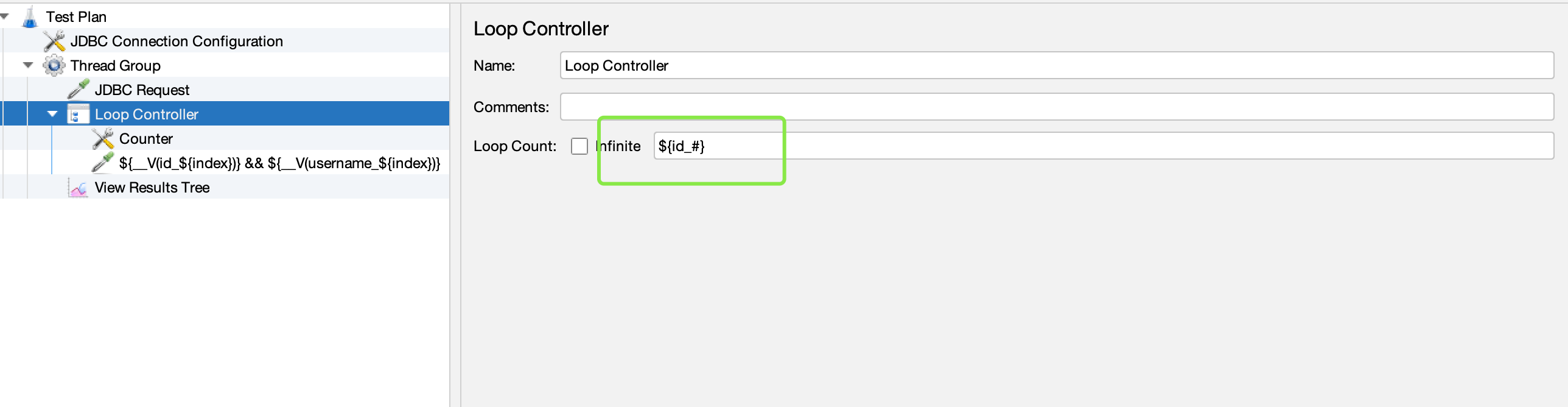This screenshot has height=407, width=1568.
Task: Collapse the Loop Controller node
Action: pyautogui.click(x=52, y=114)
